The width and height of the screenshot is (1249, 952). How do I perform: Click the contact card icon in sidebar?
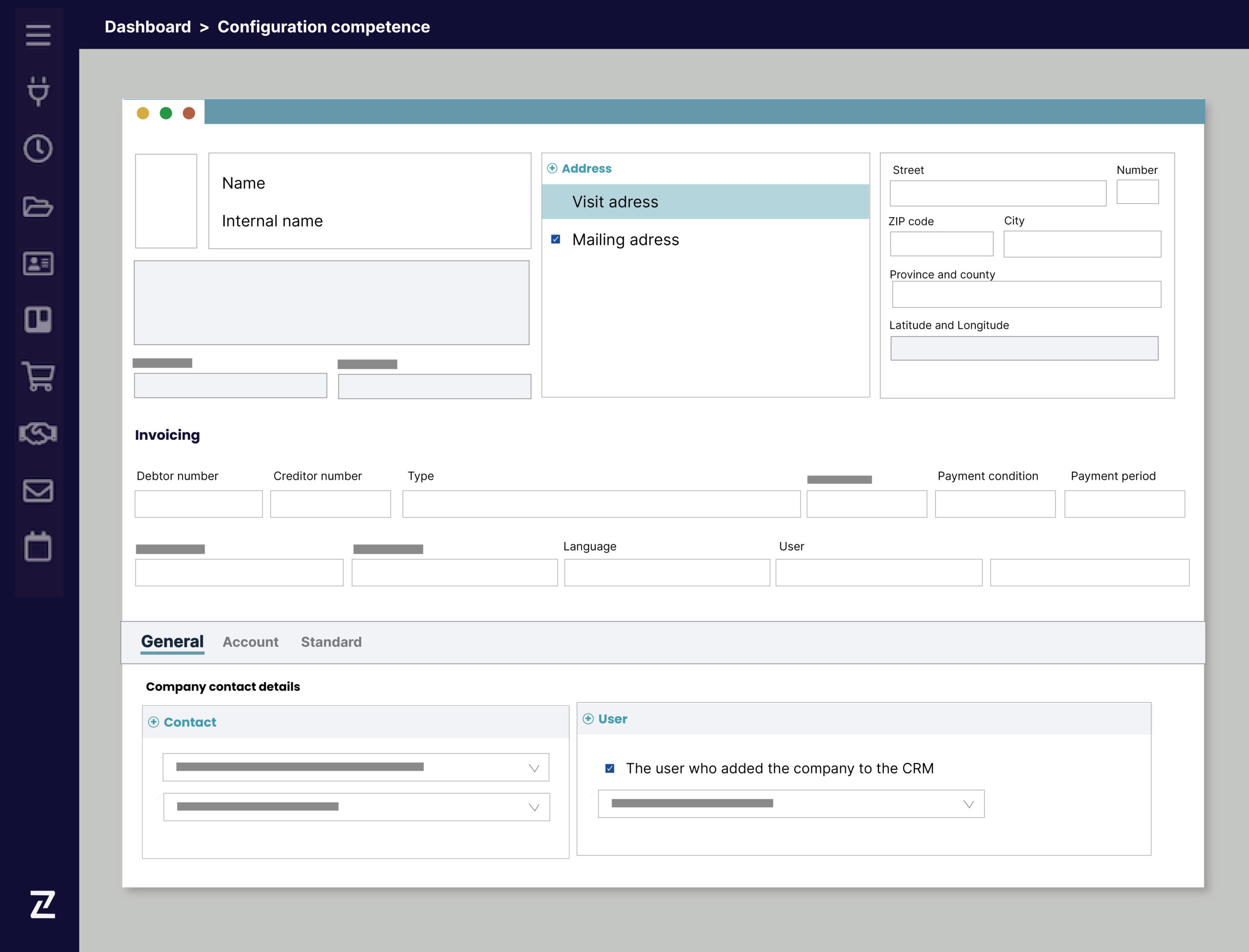[x=38, y=263]
